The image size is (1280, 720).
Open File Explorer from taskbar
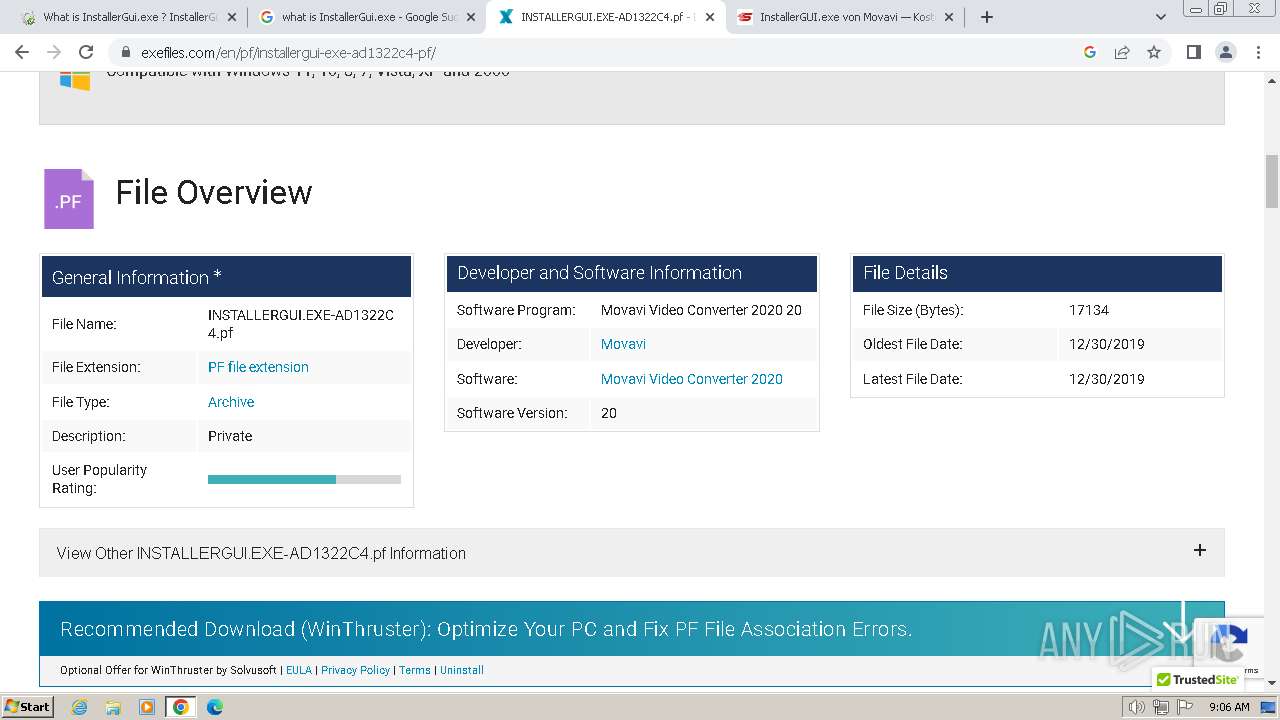tap(113, 707)
